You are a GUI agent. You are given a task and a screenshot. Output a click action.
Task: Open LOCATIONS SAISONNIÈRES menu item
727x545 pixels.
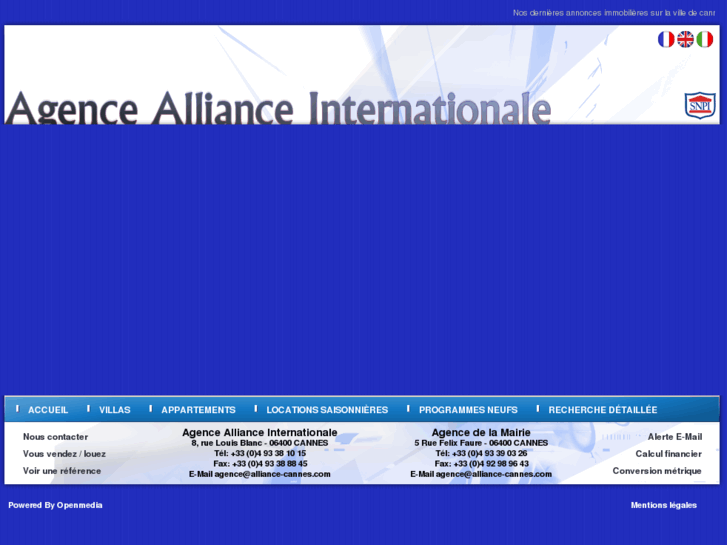tap(327, 410)
